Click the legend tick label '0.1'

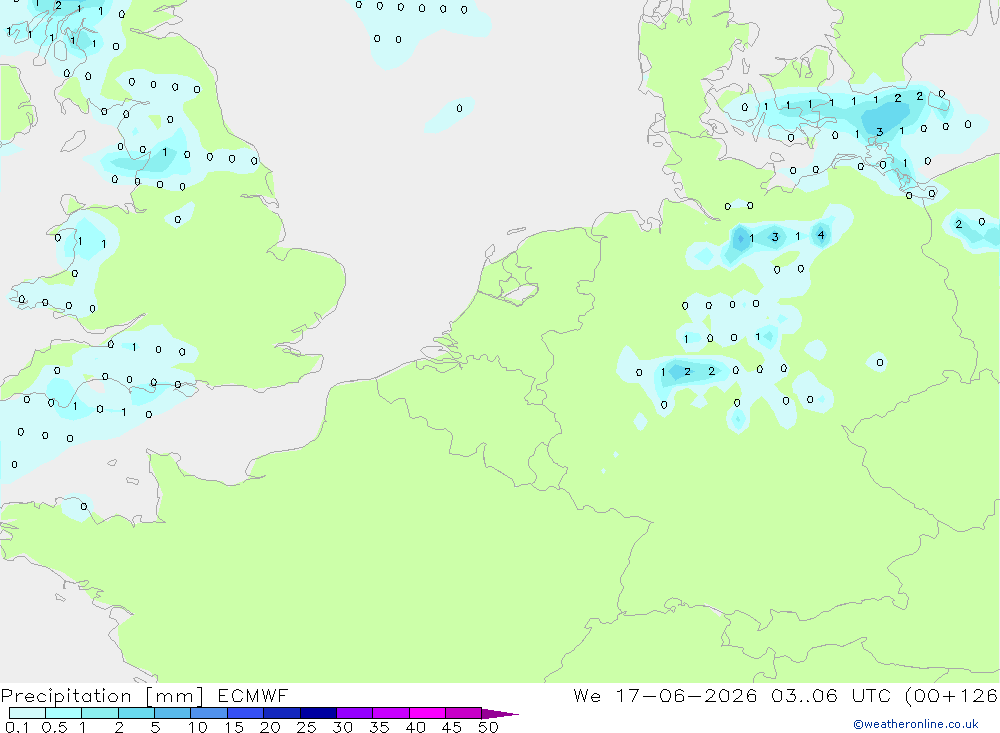pos(17,727)
